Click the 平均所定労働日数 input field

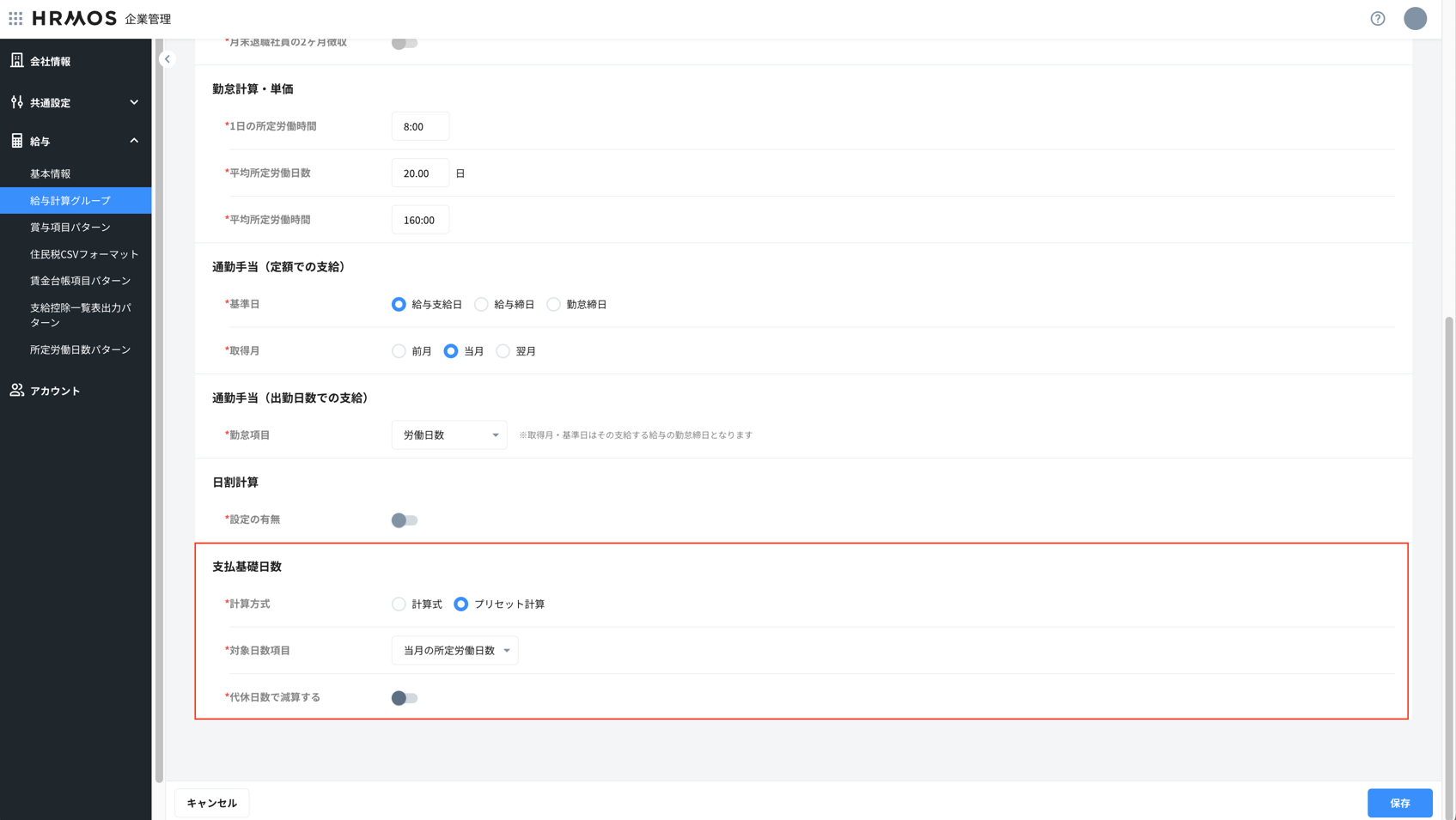click(420, 173)
